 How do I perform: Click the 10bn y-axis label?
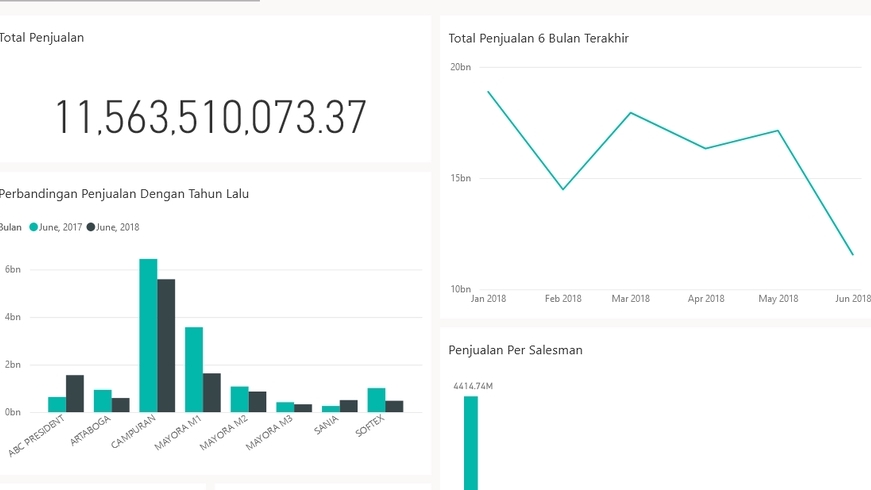click(460, 289)
